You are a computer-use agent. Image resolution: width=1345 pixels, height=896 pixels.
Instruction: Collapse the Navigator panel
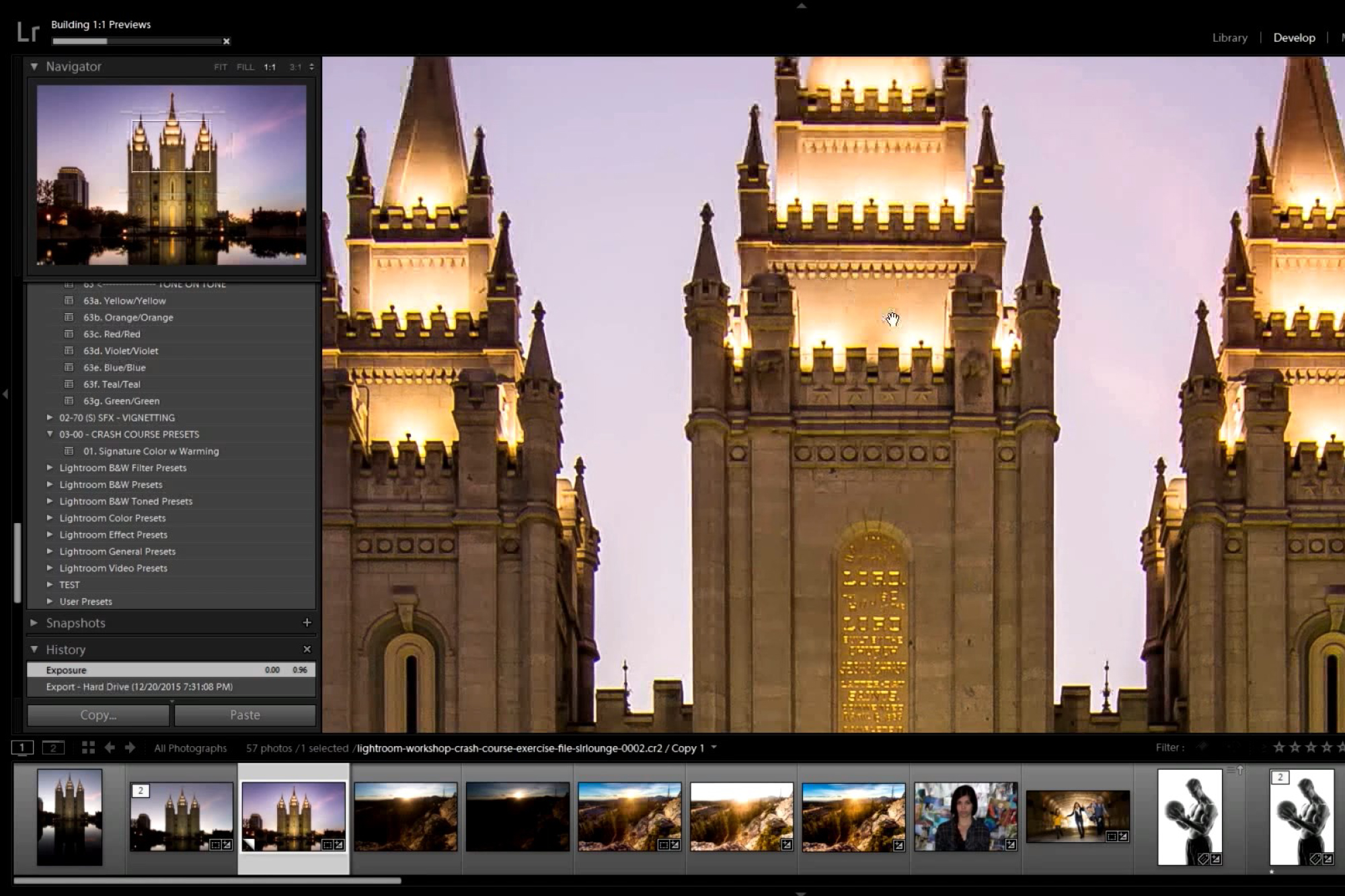tap(34, 67)
